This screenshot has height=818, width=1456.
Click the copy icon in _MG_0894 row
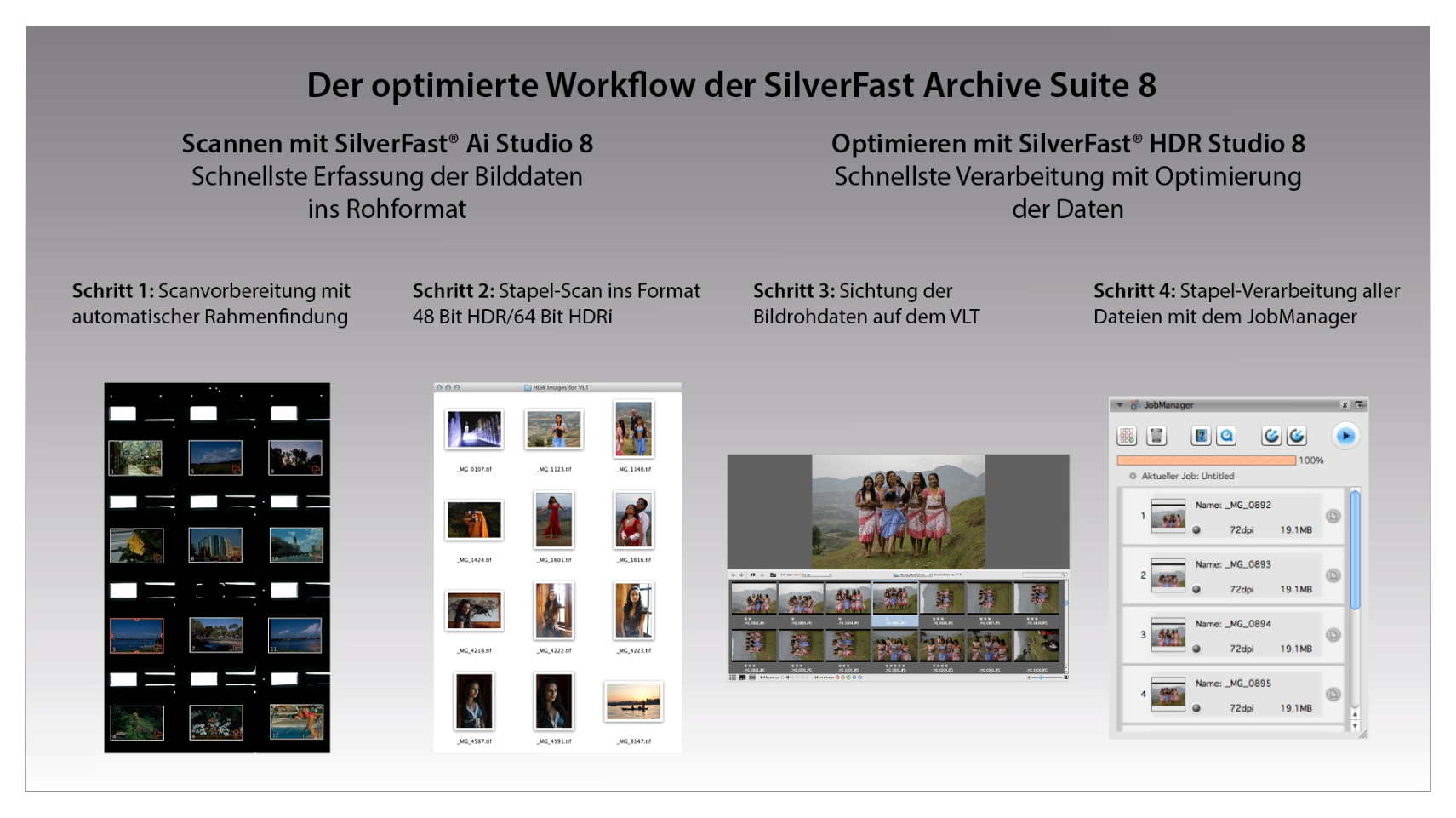tap(1333, 635)
